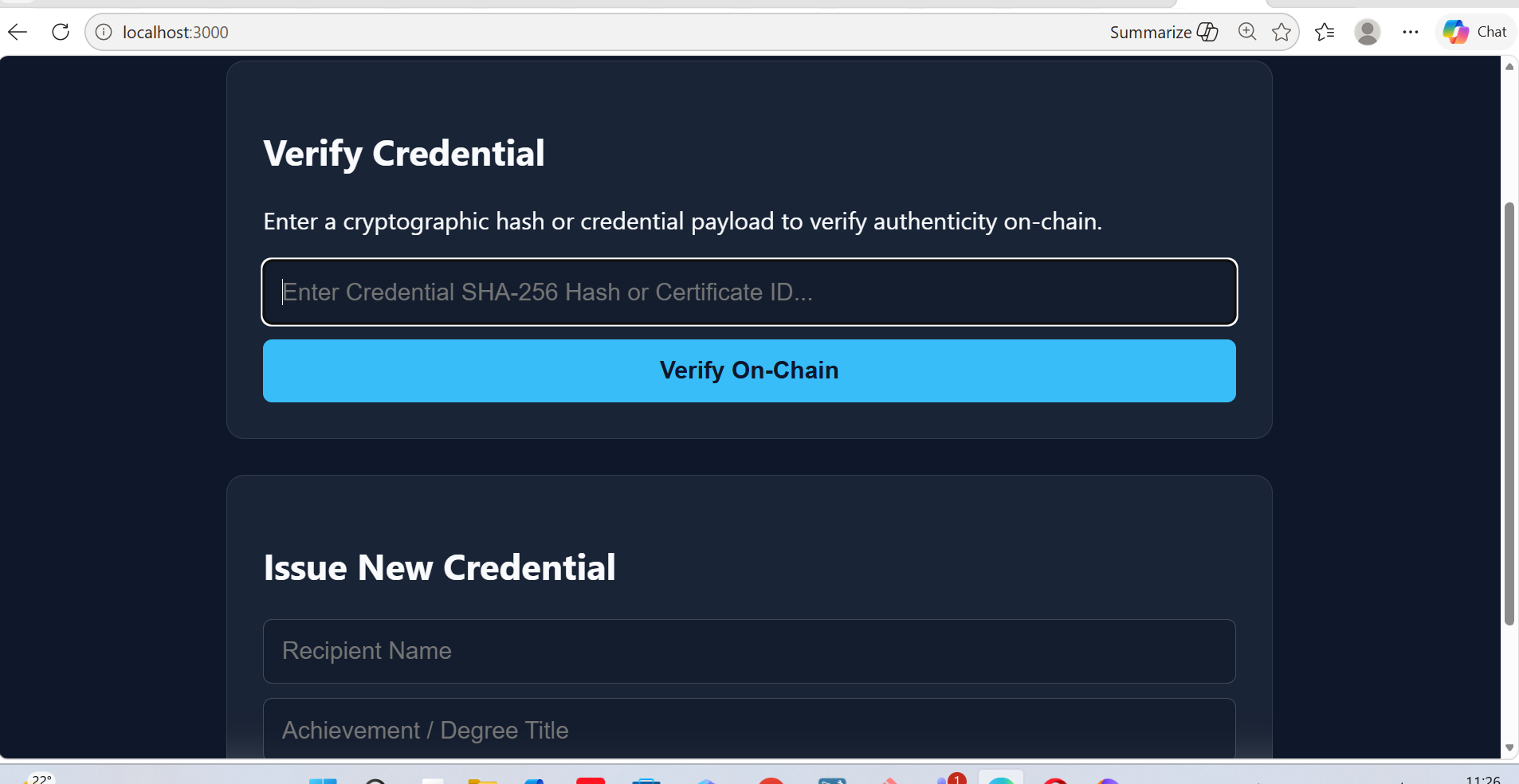Viewport: 1519px width, 784px height.
Task: Click the localhost:3000 address bar
Action: click(606, 32)
